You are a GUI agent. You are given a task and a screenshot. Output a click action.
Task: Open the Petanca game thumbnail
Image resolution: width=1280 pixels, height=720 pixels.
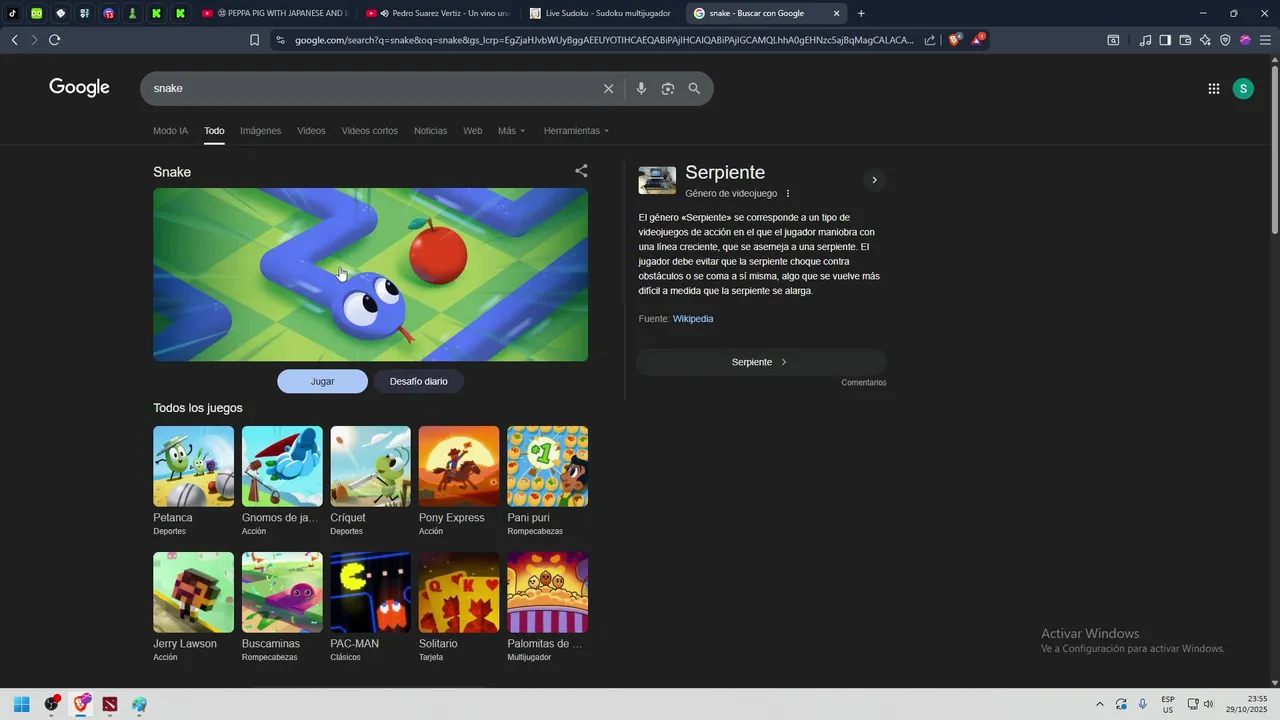(x=193, y=467)
